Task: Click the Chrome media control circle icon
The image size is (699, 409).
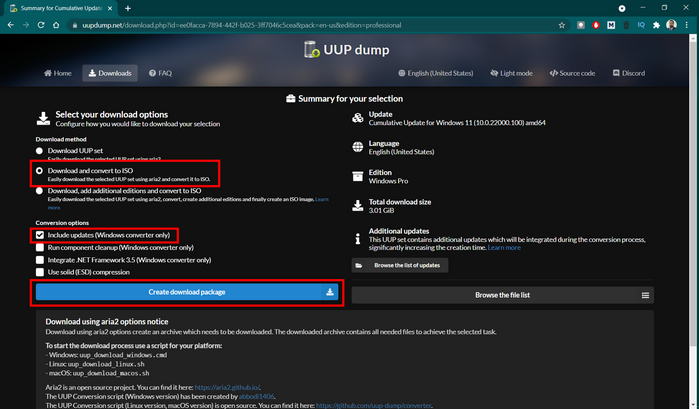Action: [x=622, y=8]
